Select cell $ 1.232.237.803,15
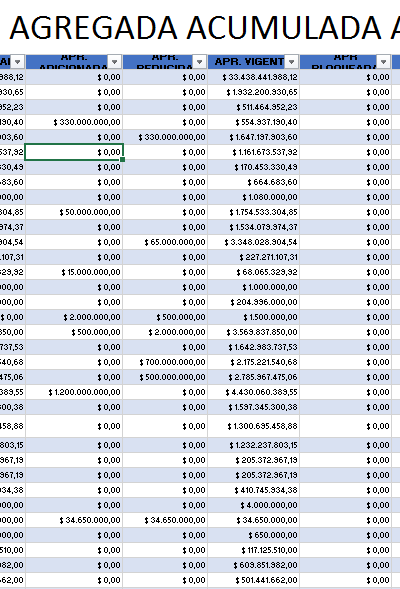400x589 pixels. [x=254, y=445]
